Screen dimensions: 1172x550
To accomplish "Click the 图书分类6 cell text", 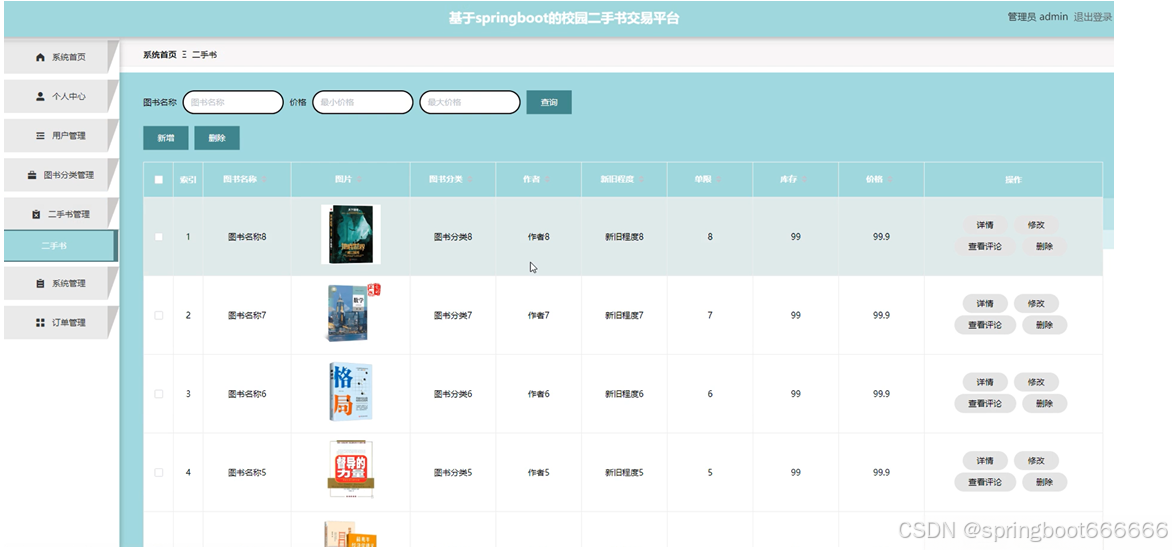I will coord(453,394).
